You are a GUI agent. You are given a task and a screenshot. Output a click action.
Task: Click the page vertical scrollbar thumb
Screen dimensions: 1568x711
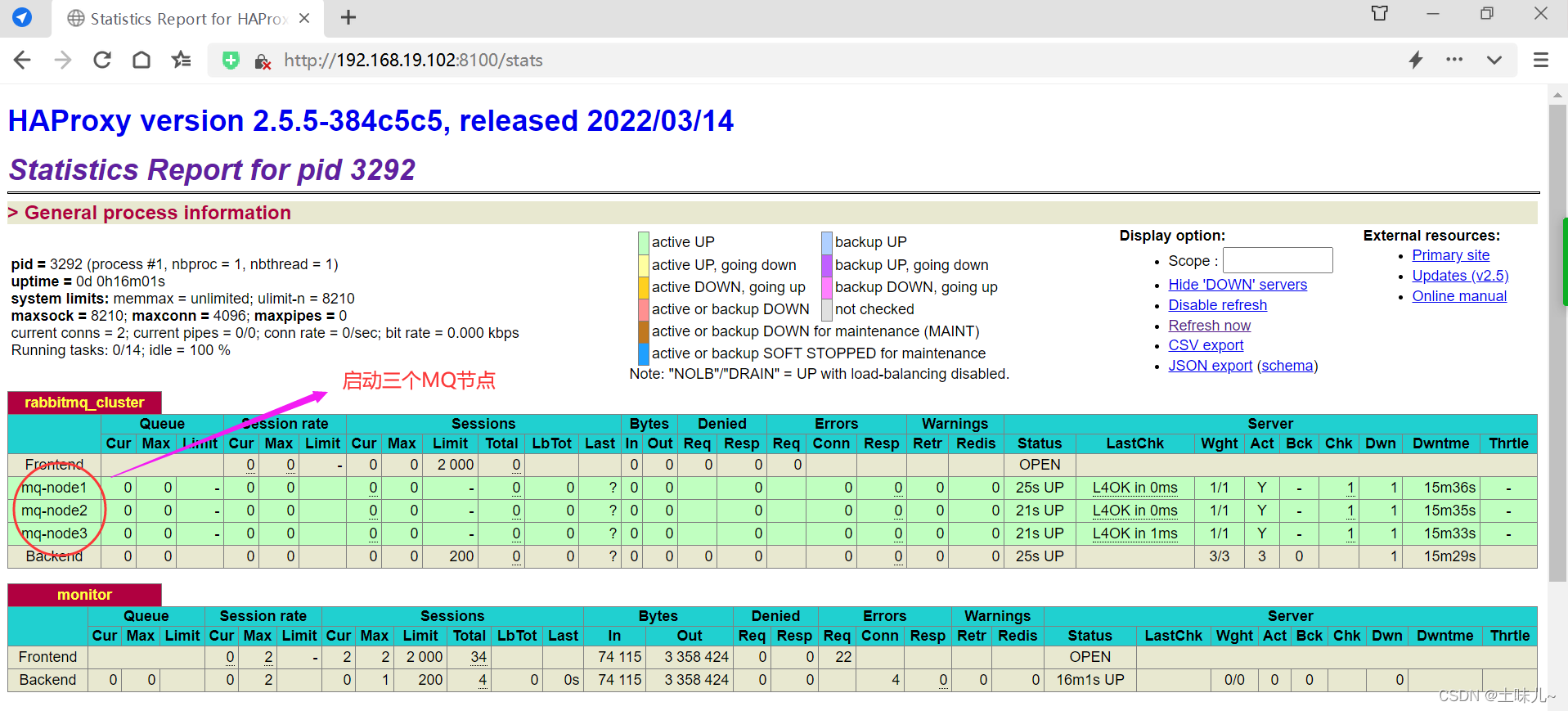tap(1557, 344)
